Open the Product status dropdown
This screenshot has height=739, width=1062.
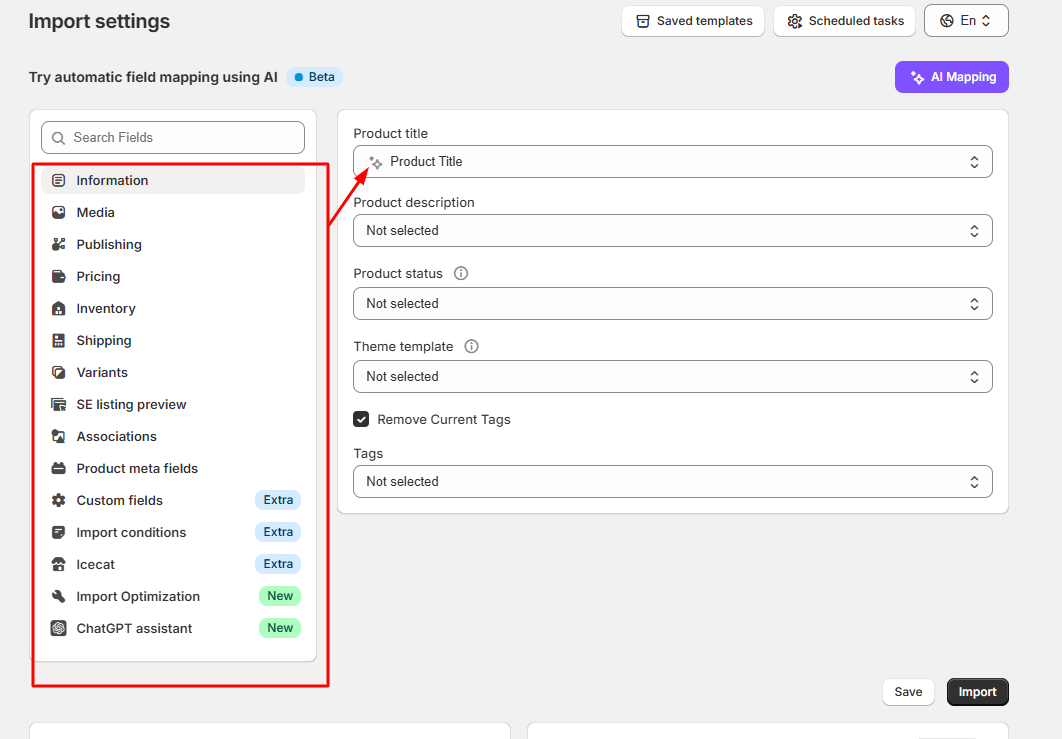673,304
